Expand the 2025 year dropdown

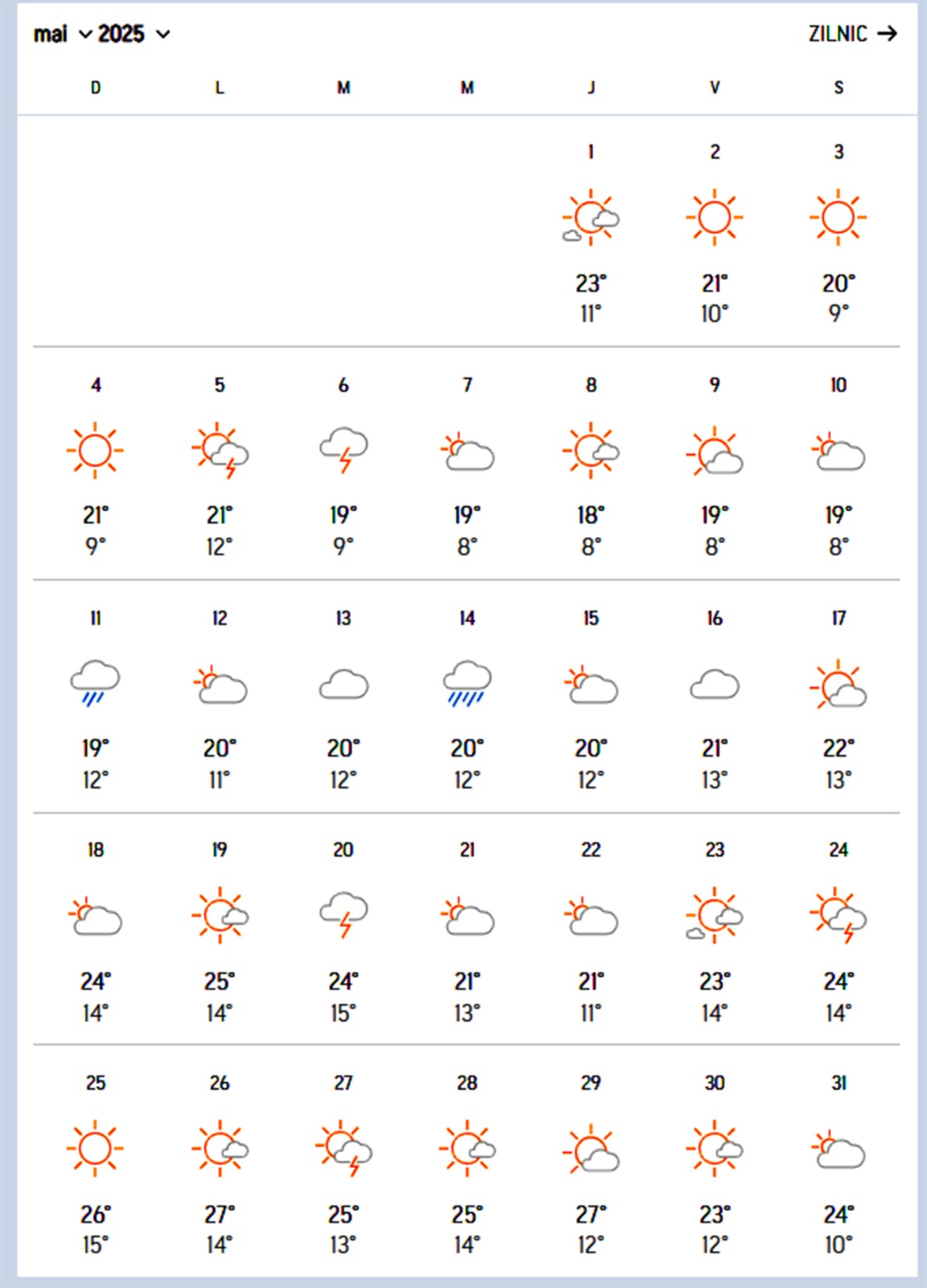coord(134,35)
